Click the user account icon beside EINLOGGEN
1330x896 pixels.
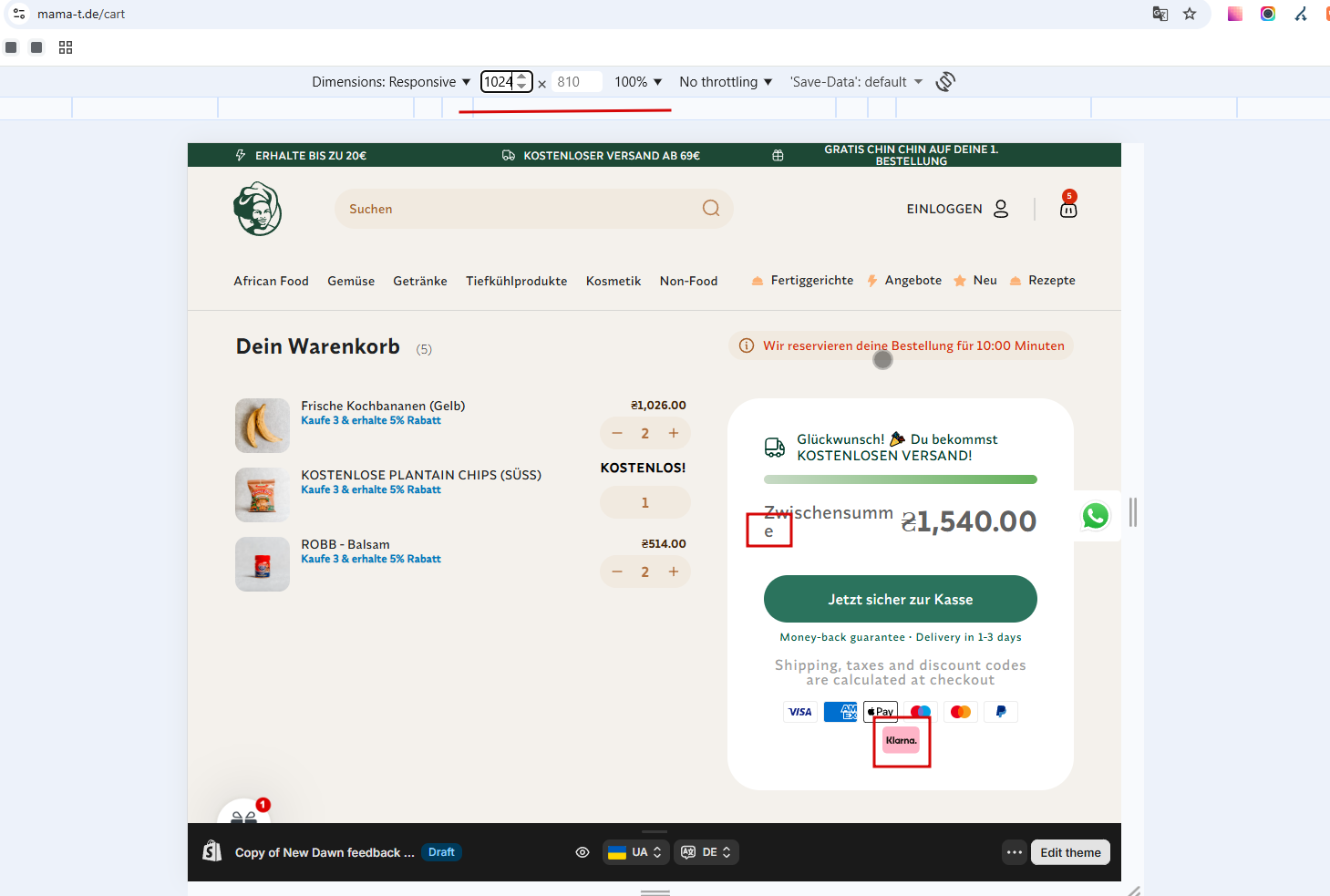point(1001,209)
